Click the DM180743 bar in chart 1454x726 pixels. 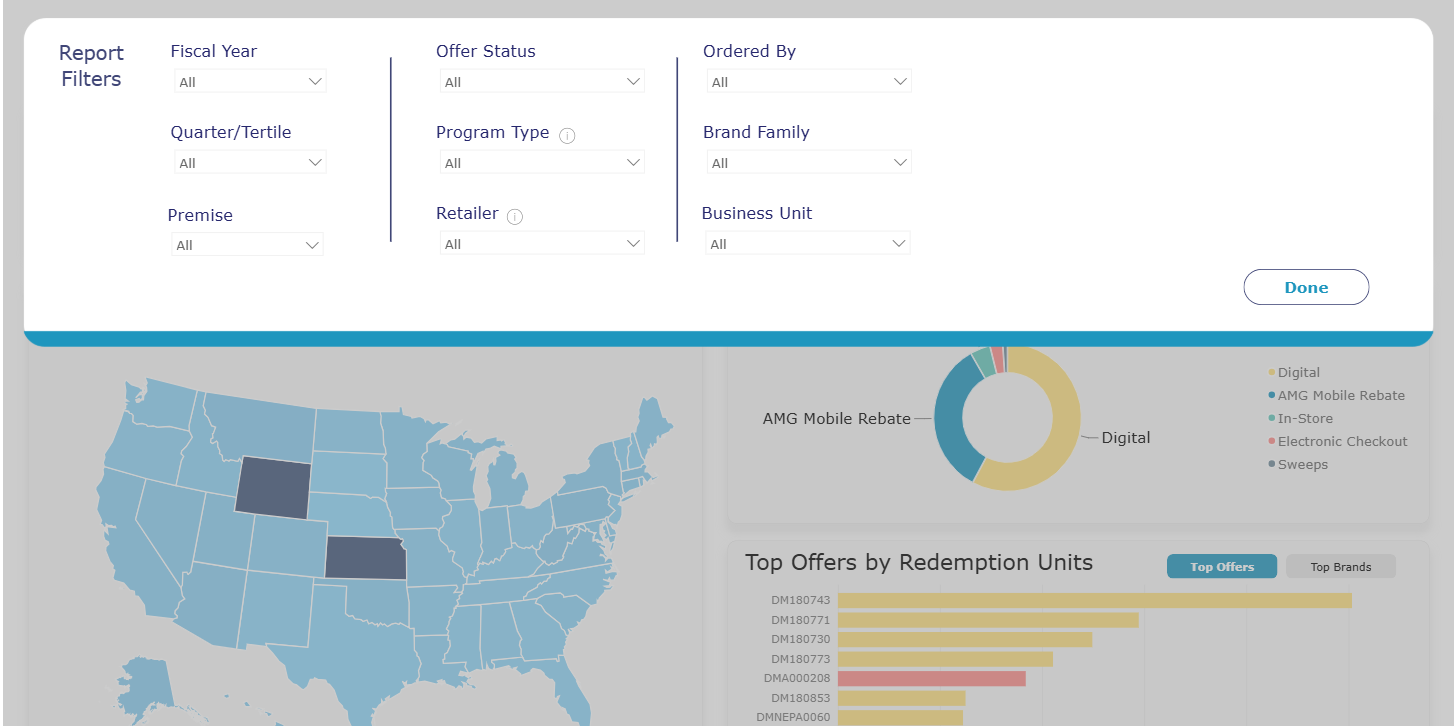1095,601
